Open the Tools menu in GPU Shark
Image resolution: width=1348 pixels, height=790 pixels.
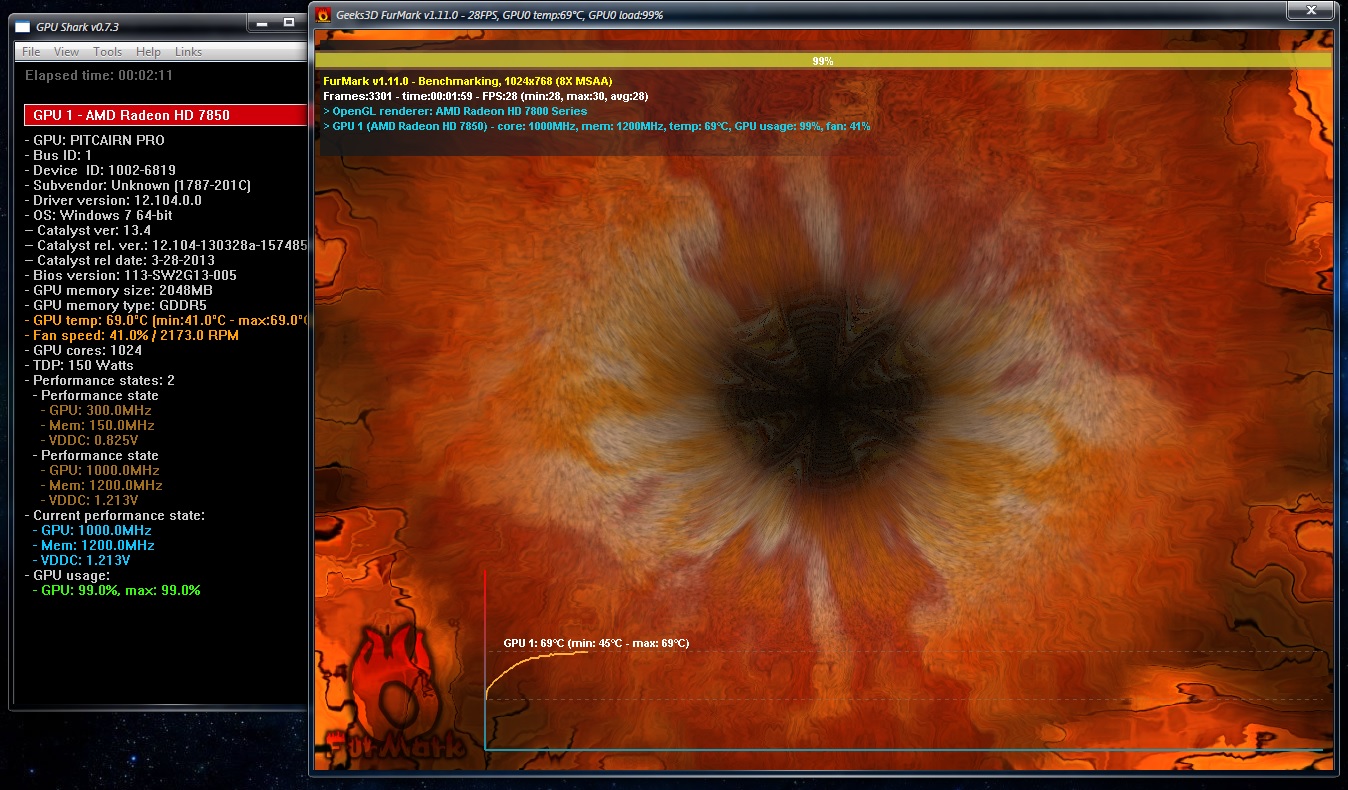[107, 52]
